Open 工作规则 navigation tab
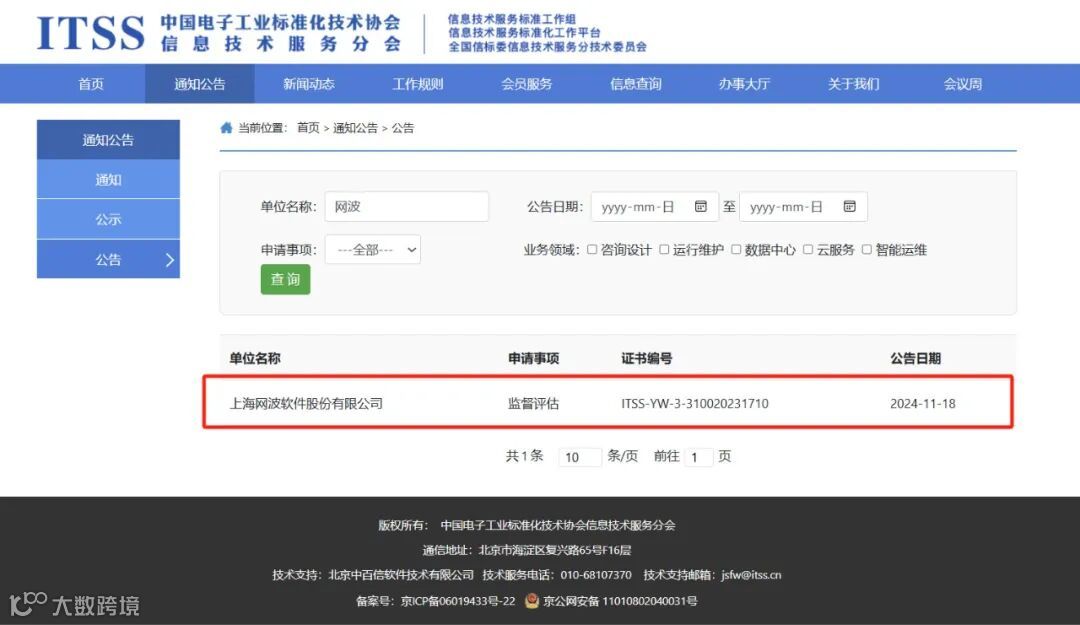 point(417,84)
